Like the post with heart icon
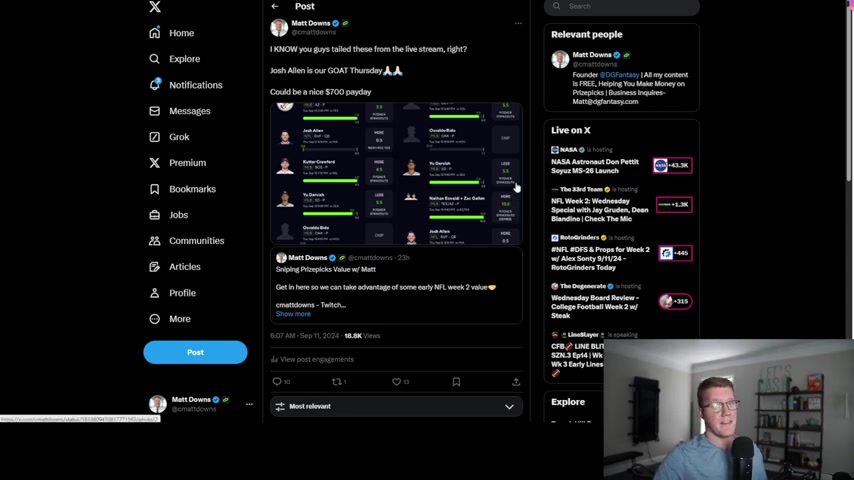Screen dimensions: 854x480 point(396,381)
